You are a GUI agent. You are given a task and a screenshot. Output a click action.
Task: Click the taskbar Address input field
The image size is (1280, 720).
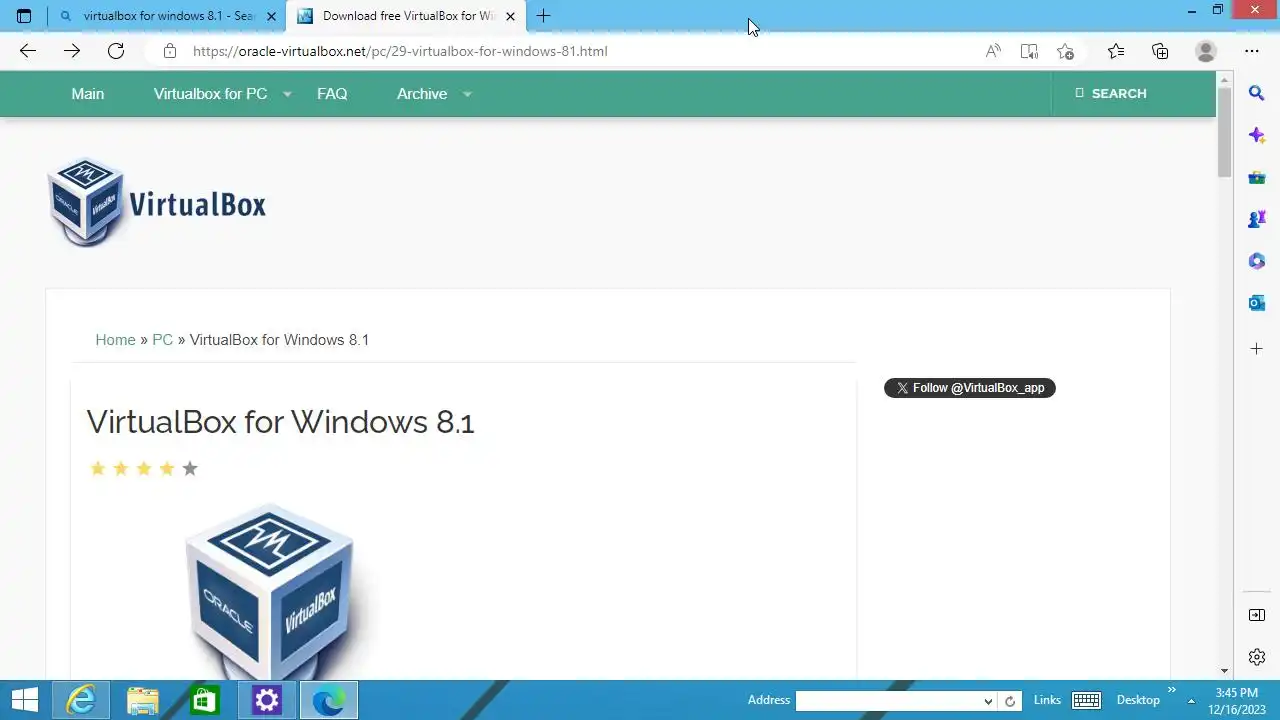[x=889, y=701]
